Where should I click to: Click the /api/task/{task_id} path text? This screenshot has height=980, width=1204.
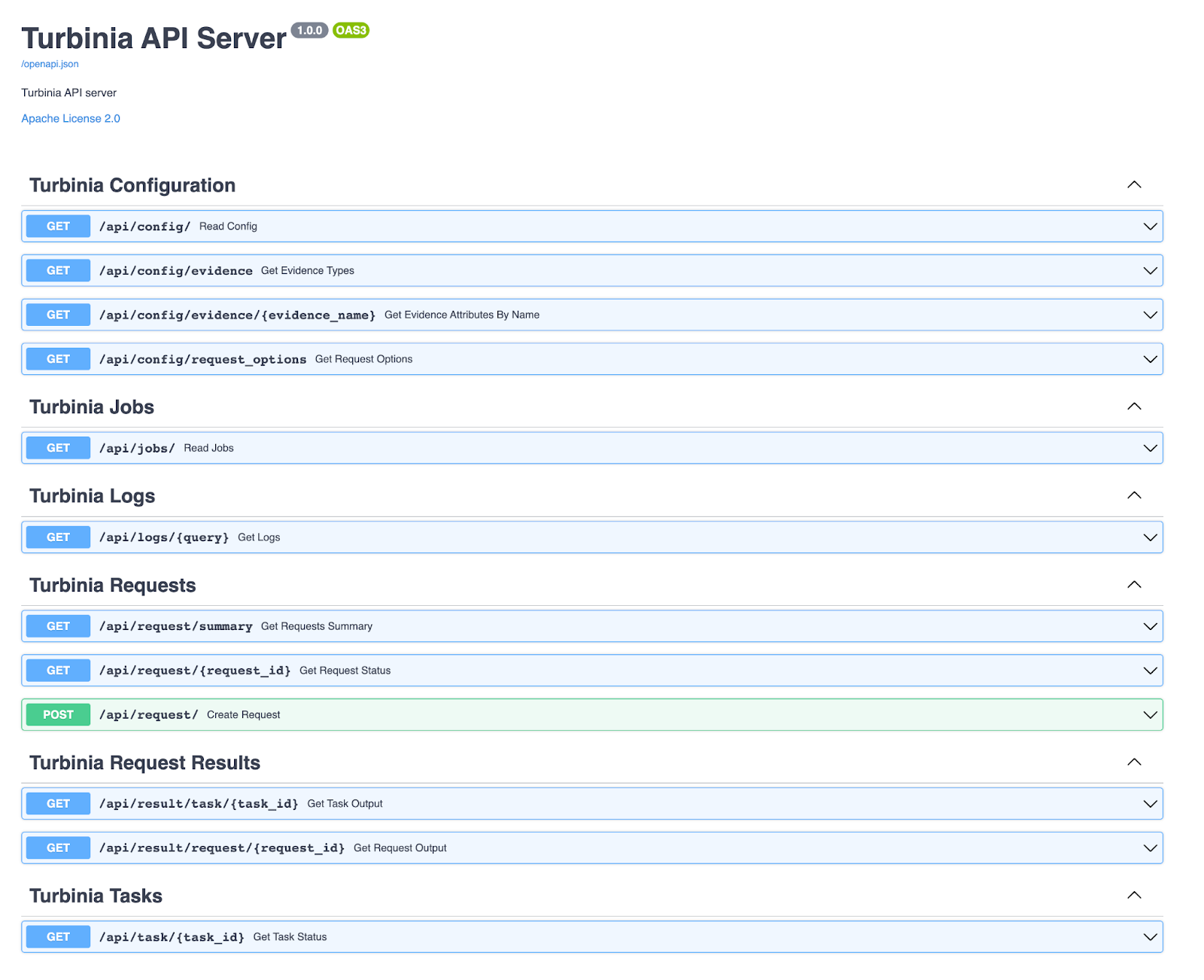(172, 937)
